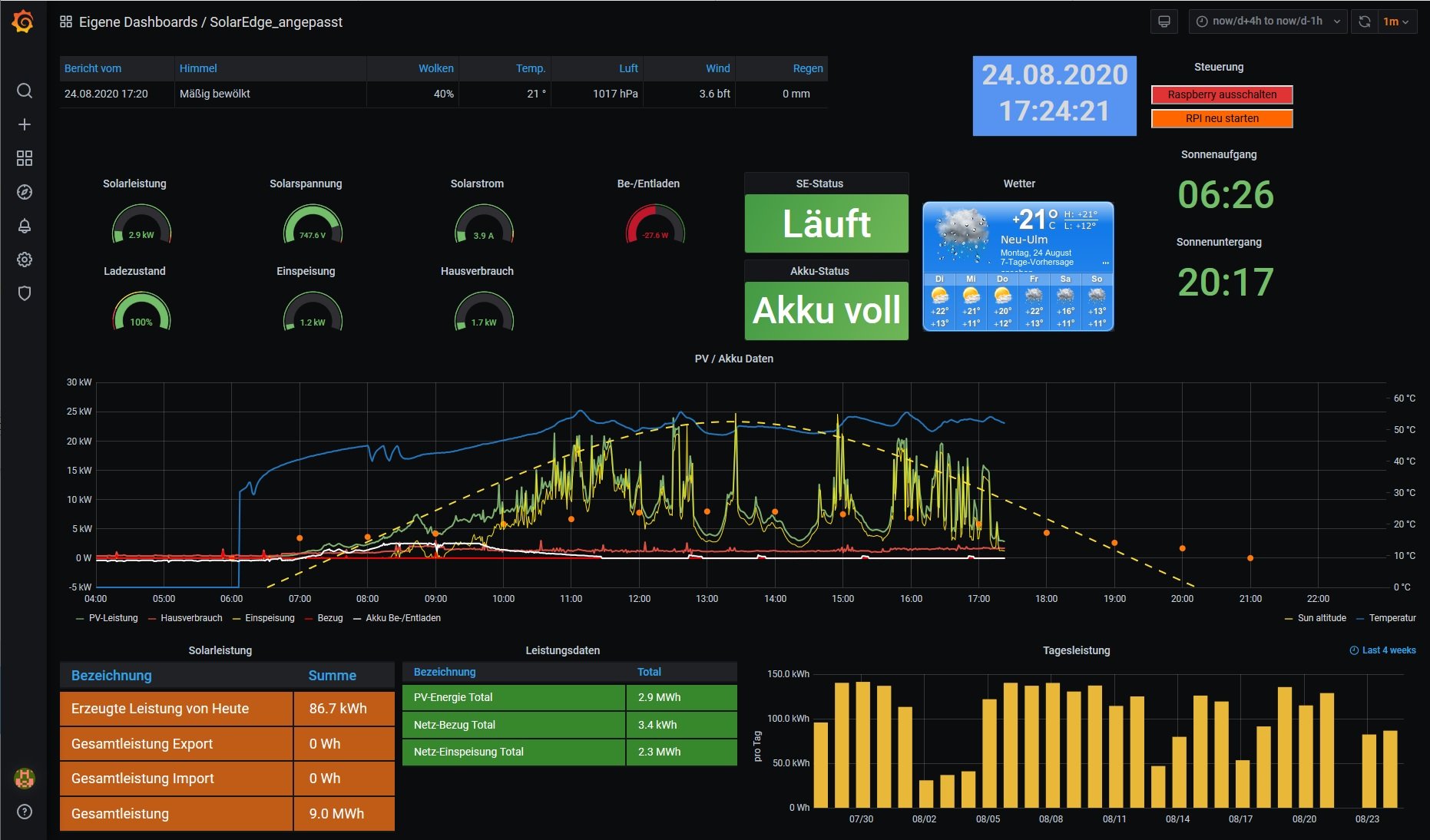The image size is (1430, 840).
Task: Open the PV / Akku Daten panel menu
Action: [x=733, y=359]
